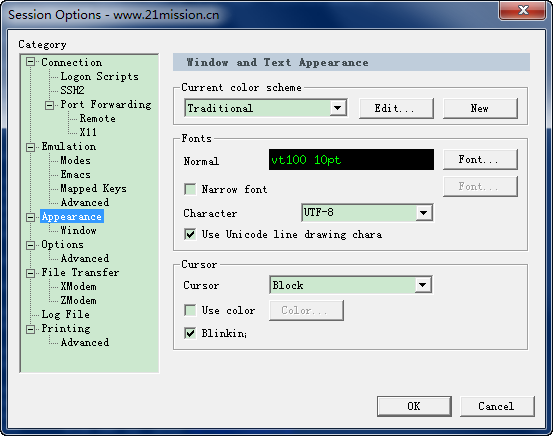Enable the Use color checkbox
The height and width of the screenshot is (436, 553).
[190, 310]
